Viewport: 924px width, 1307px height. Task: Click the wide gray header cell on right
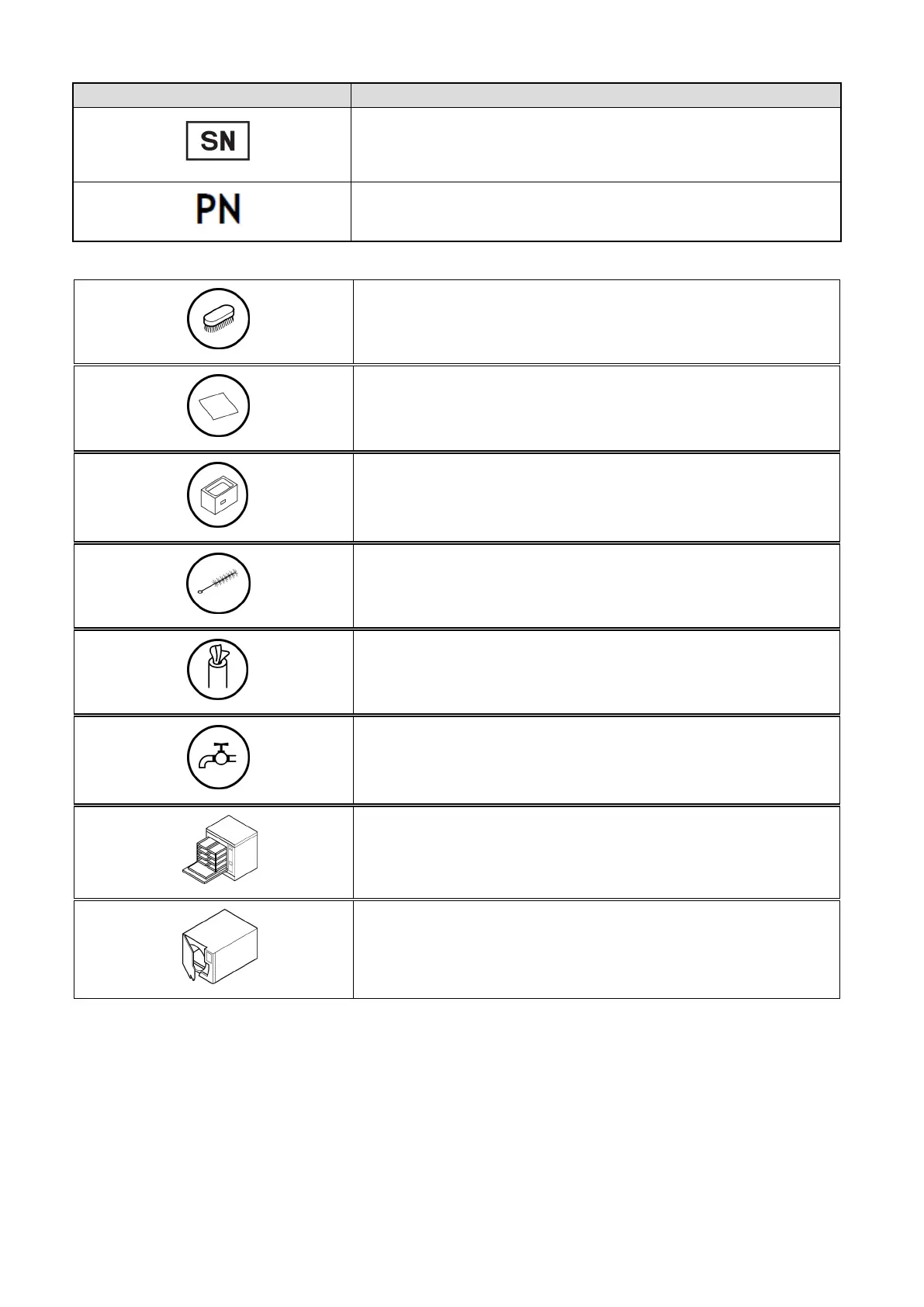(x=595, y=95)
